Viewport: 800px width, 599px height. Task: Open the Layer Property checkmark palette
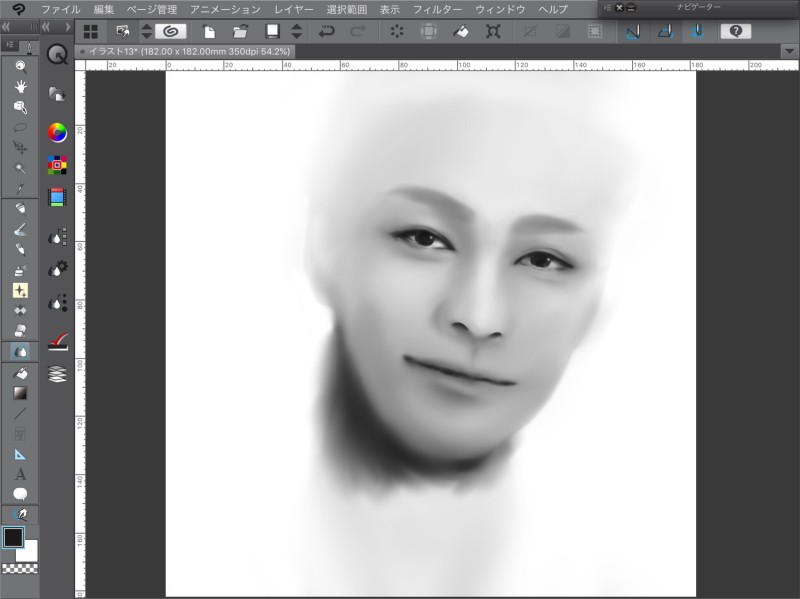coord(58,341)
